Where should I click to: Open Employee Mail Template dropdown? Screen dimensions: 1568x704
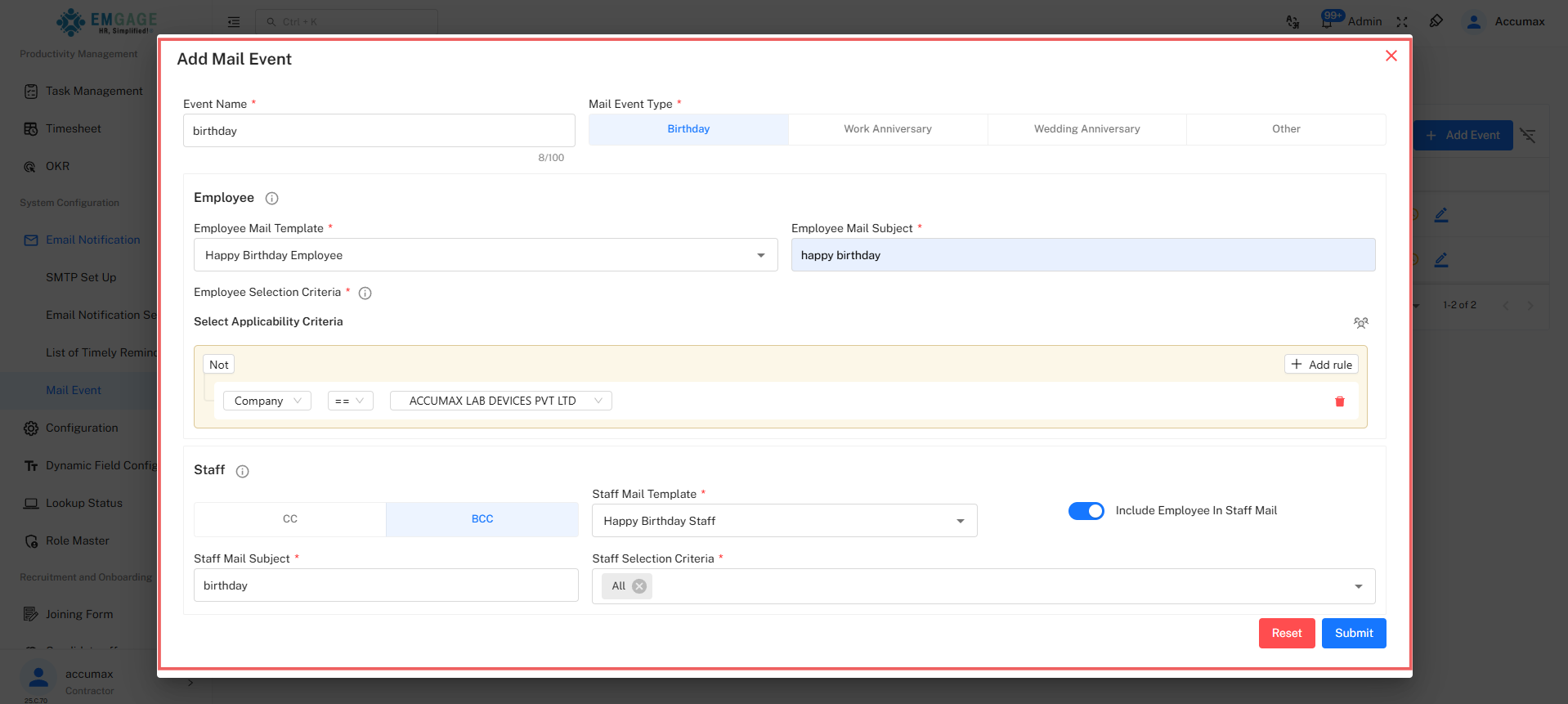click(486, 255)
